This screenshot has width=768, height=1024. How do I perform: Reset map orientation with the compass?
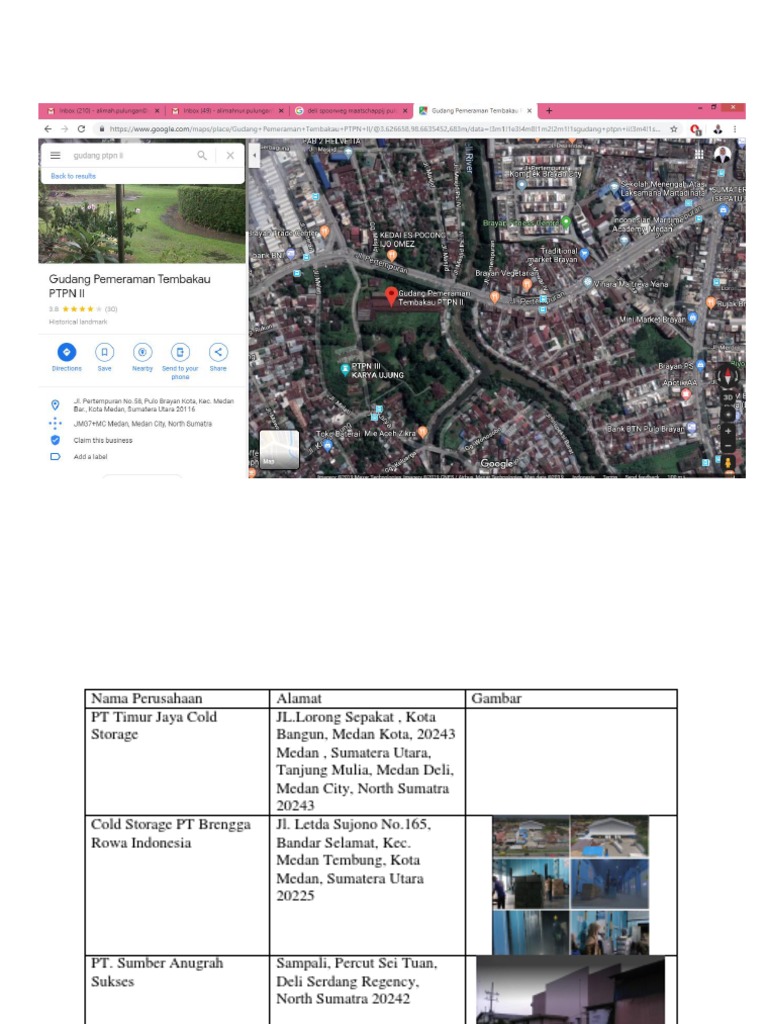point(728,376)
